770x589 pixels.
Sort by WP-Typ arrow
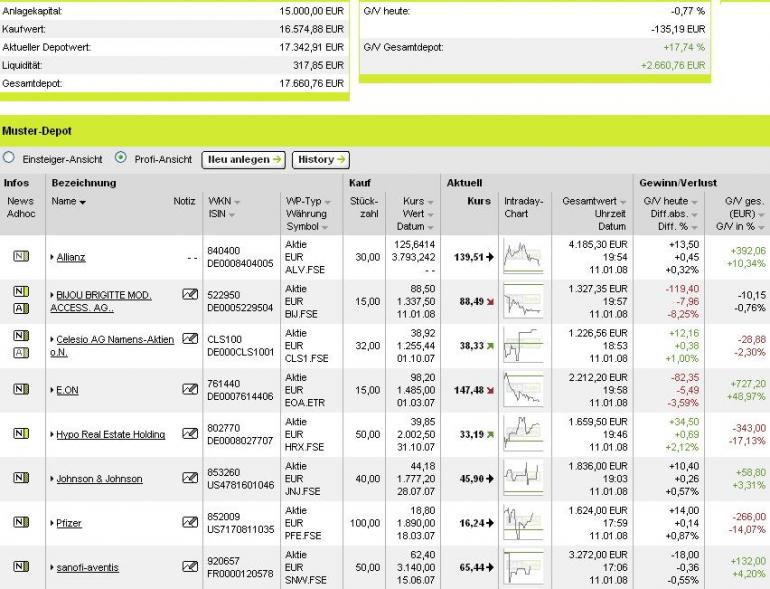pos(328,202)
